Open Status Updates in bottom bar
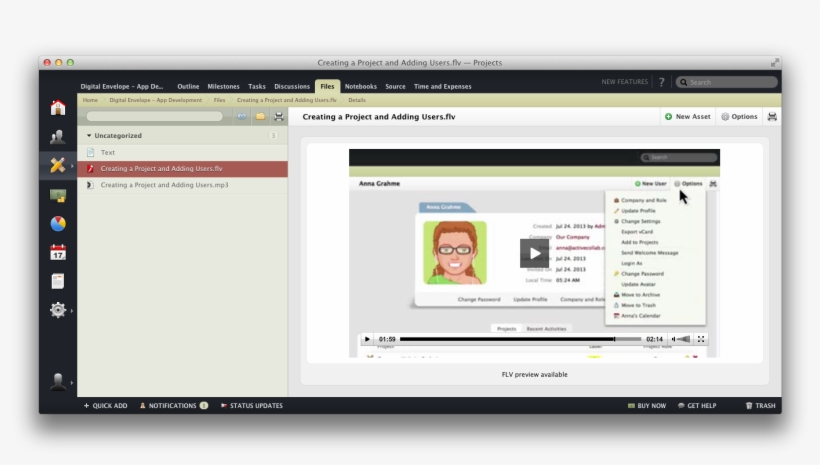 pos(252,405)
